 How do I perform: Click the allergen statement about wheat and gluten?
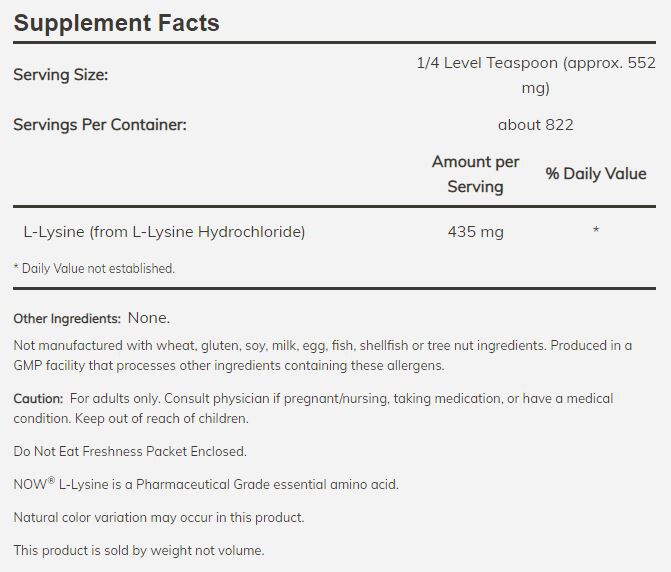(x=270, y=345)
